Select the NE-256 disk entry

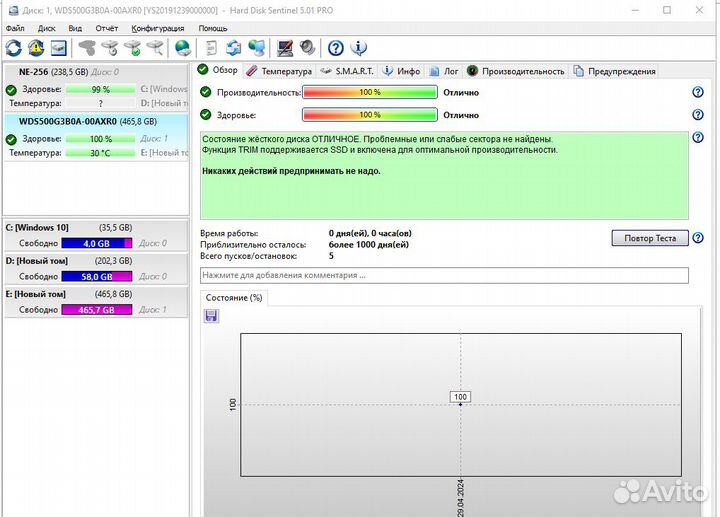[x=96, y=87]
